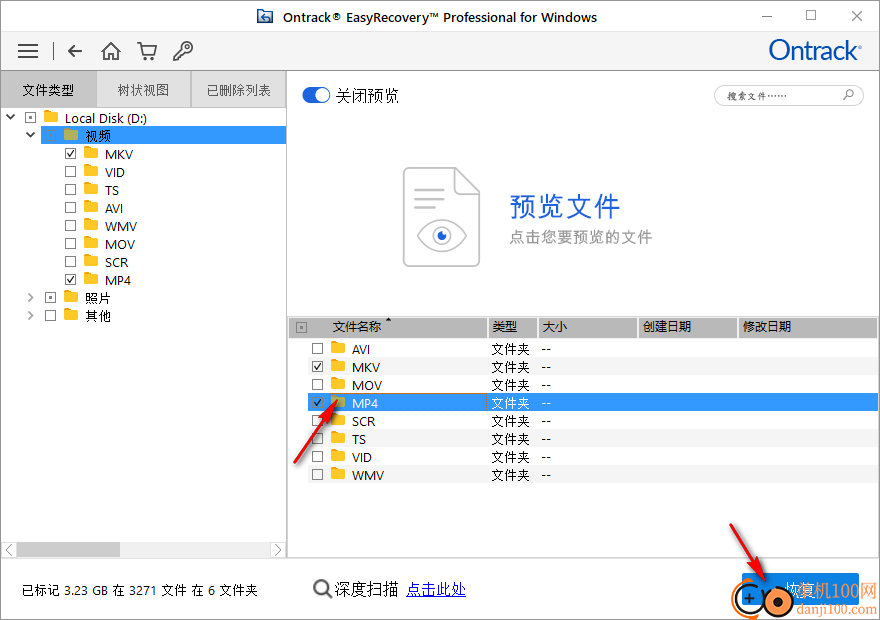Click the tree scrollbar left arrow

pyautogui.click(x=9, y=550)
